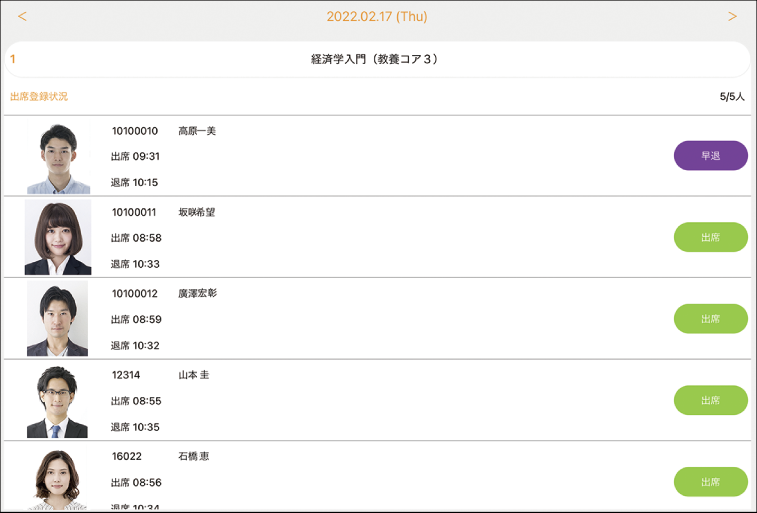
Task: Open 山本 圭's profile photo
Action: point(58,401)
